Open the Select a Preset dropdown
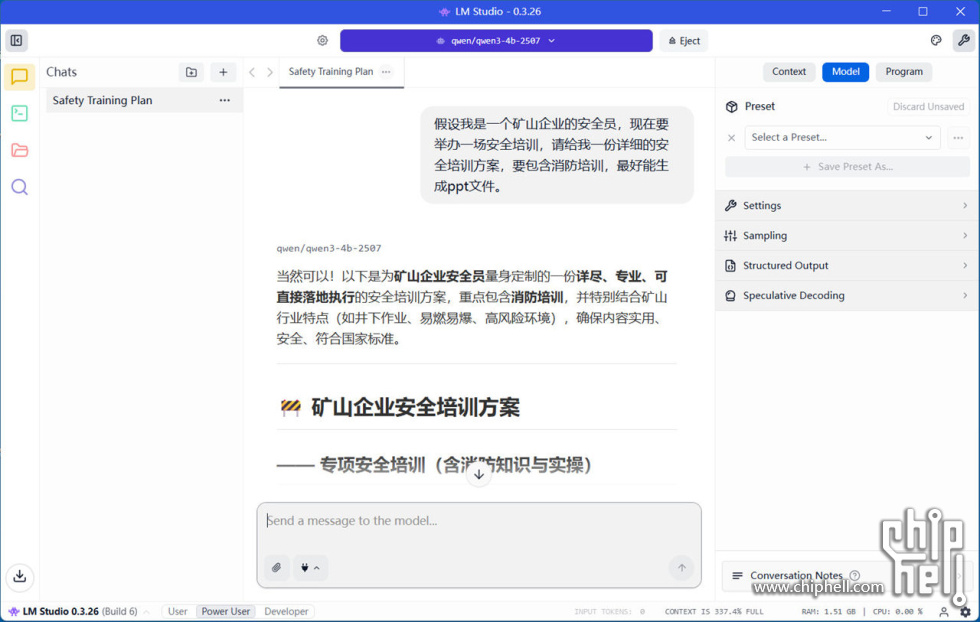Screen dimensions: 980x622 tap(842, 138)
